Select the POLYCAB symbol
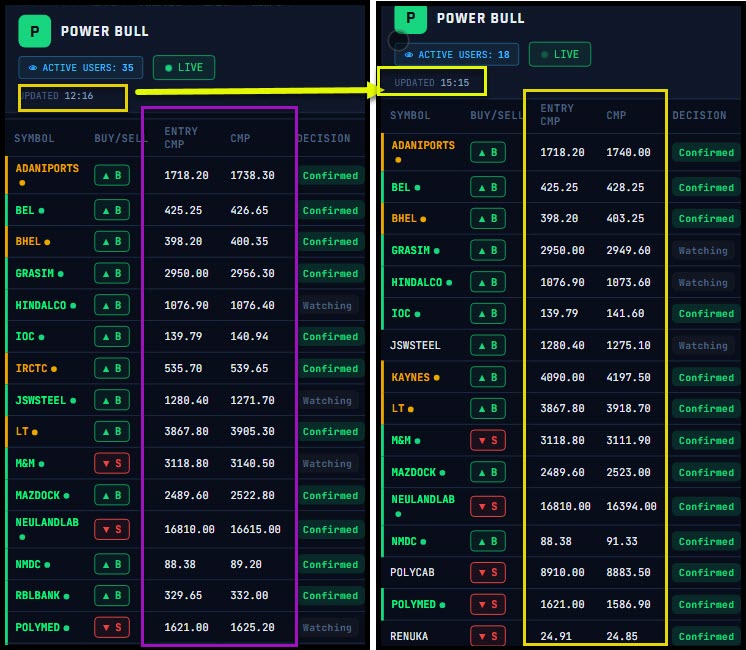Screen dimensions: 746x650 click(x=412, y=572)
